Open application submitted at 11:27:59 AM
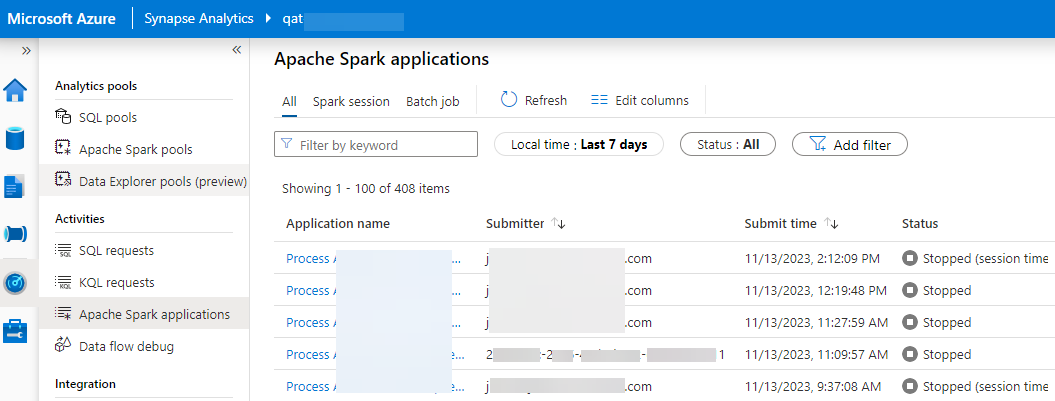1055x401 pixels. (374, 323)
